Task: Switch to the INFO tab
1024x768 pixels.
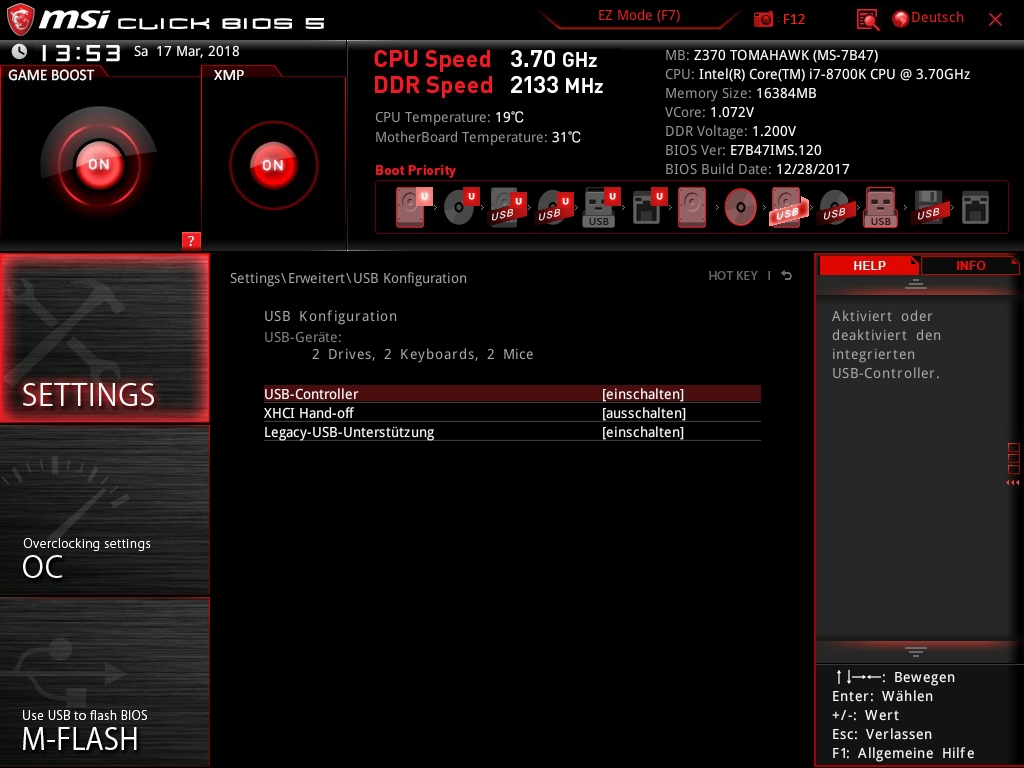Action: pos(970,265)
